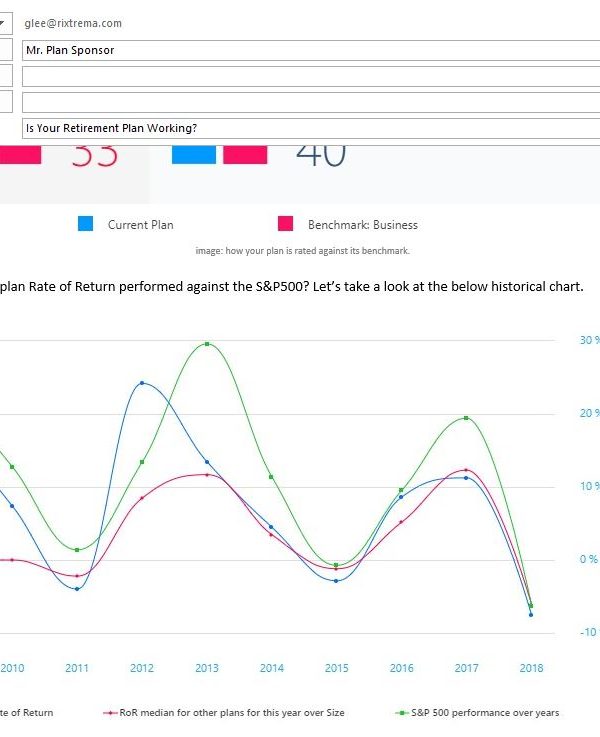Click the Current Plan legend label
600x737 pixels.
tap(140, 225)
